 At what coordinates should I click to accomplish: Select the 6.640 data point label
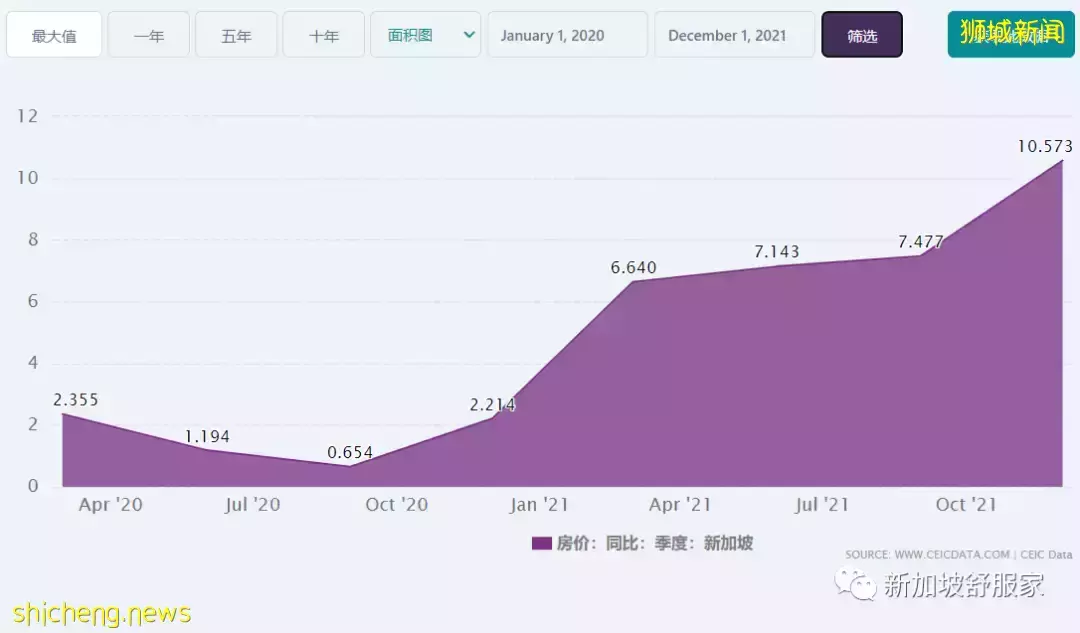[634, 268]
